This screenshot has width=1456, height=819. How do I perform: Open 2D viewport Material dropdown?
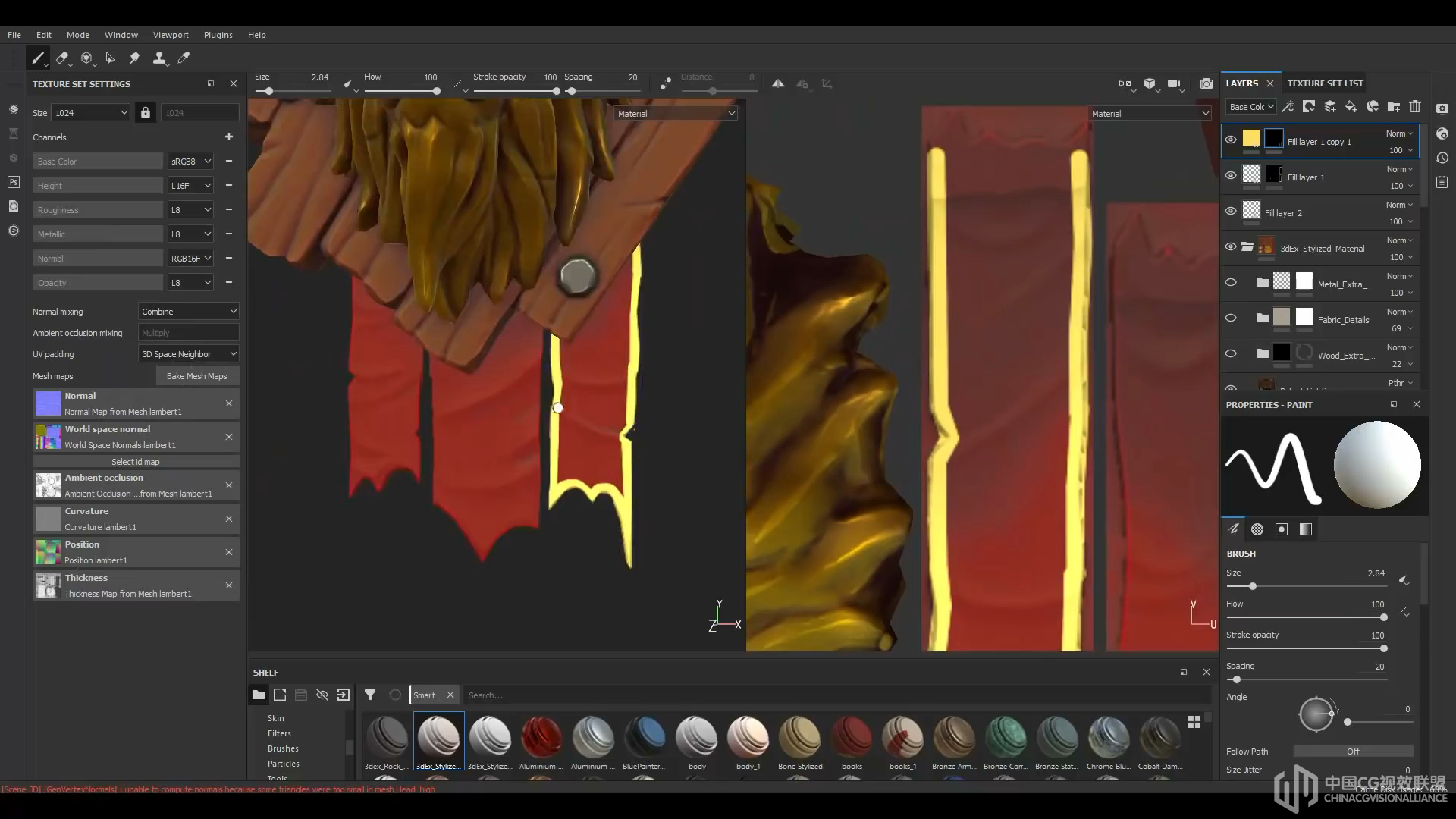click(1150, 113)
